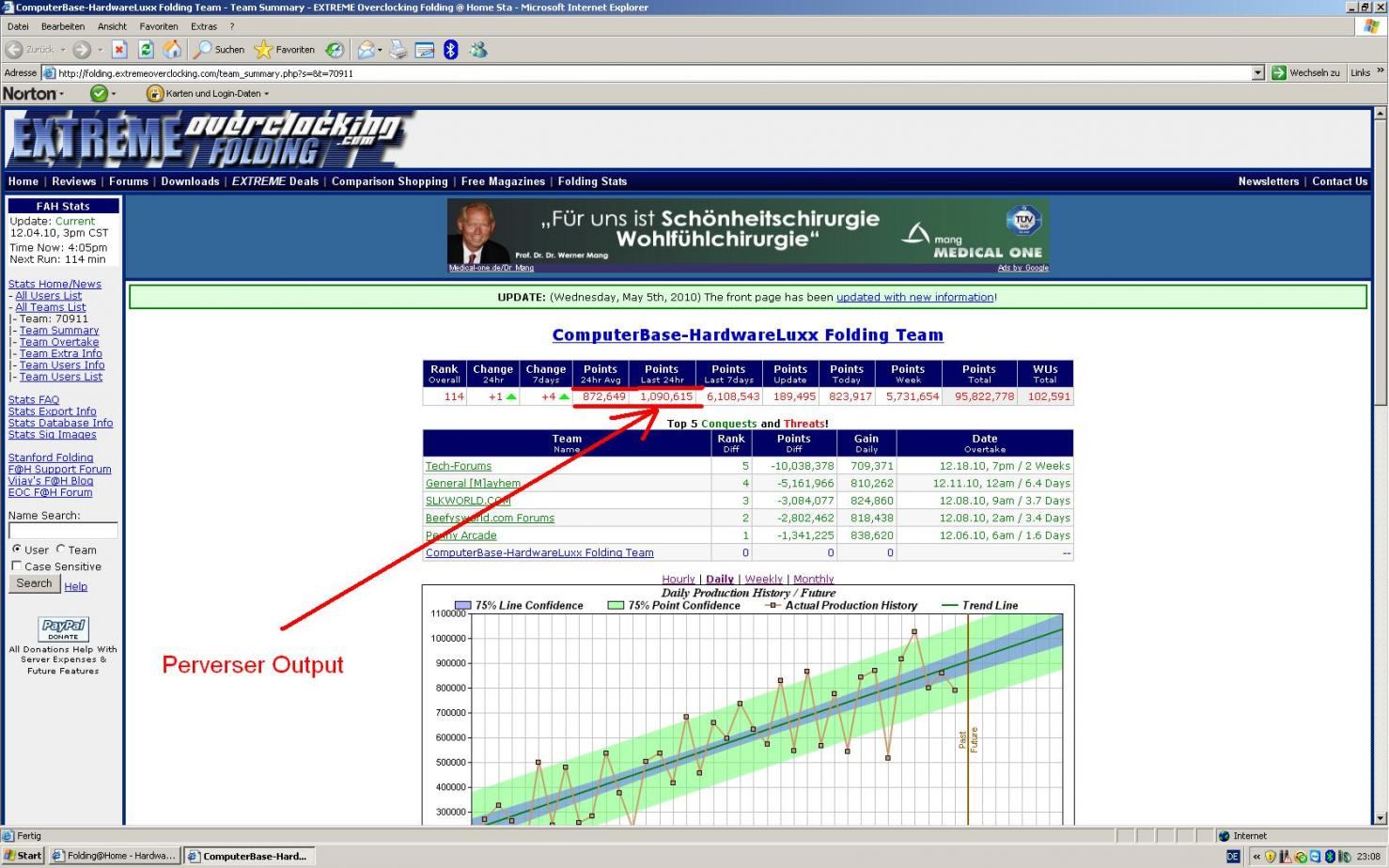Viewport: 1389px width, 868px height.
Task: Open the Forward button history dropdown
Action: [100, 50]
